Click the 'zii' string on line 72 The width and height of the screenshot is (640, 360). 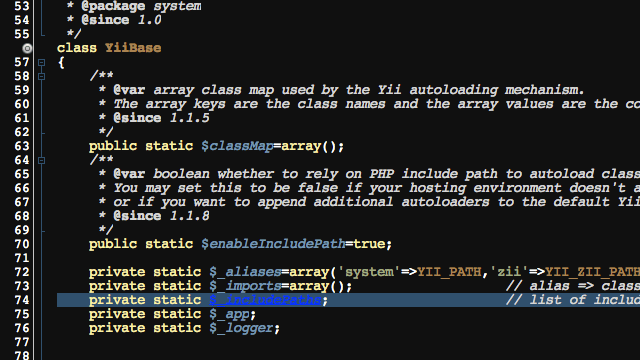509,272
